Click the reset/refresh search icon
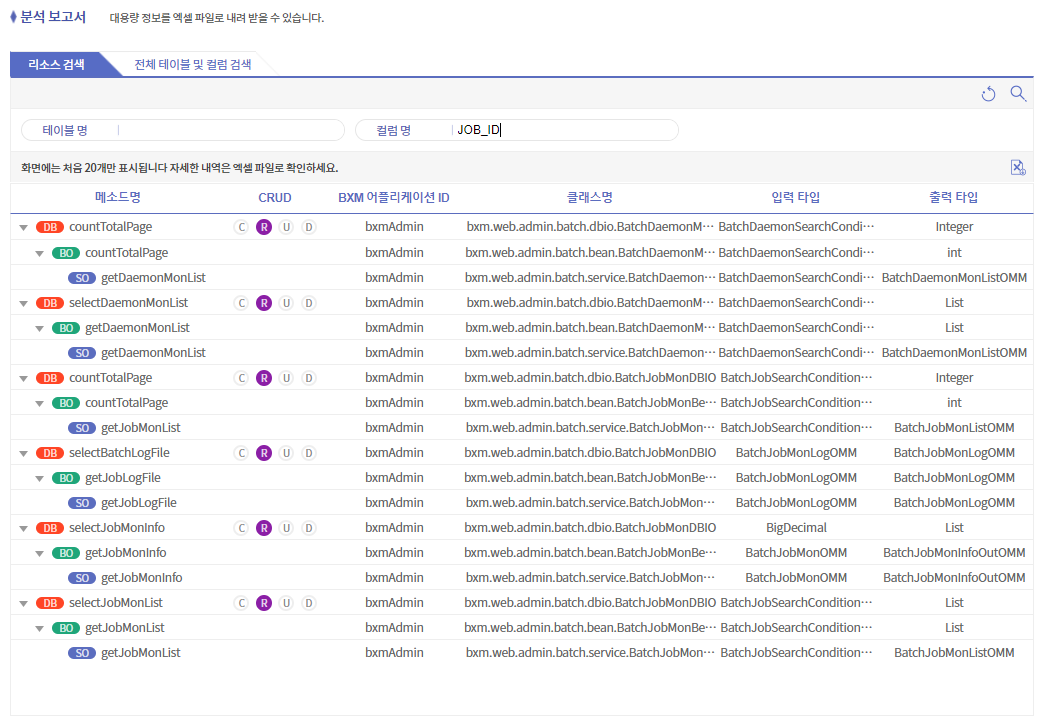This screenshot has width=1043, height=728. tap(988, 94)
